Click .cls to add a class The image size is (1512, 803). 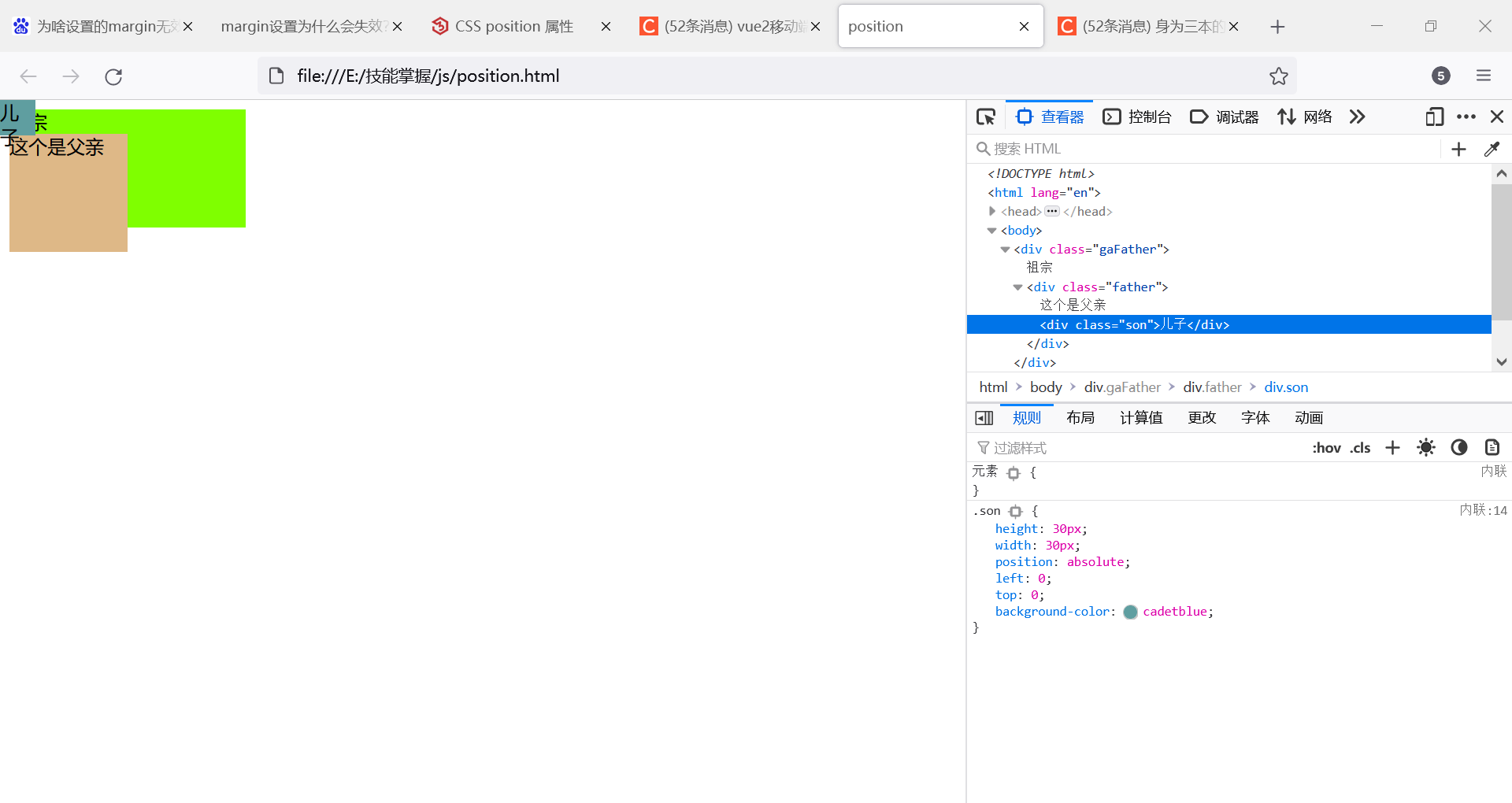tap(1360, 447)
